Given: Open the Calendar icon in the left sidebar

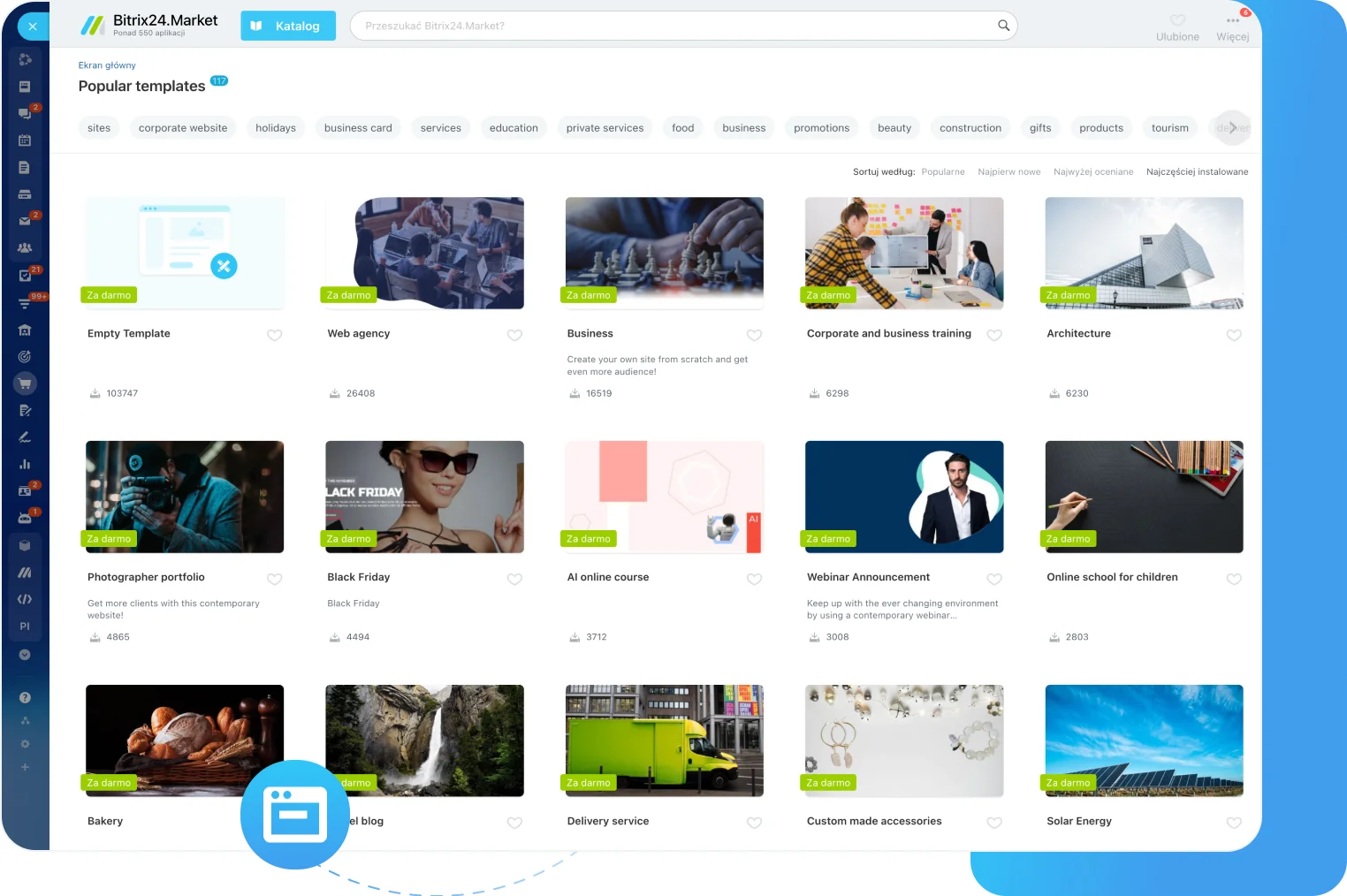Looking at the screenshot, I should pos(25,140).
